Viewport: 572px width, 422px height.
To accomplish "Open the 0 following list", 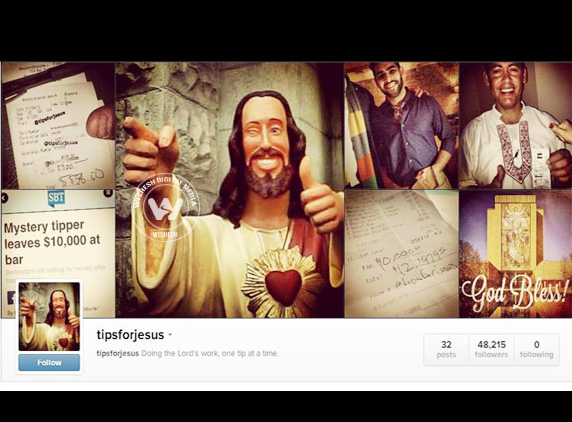I will (537, 349).
